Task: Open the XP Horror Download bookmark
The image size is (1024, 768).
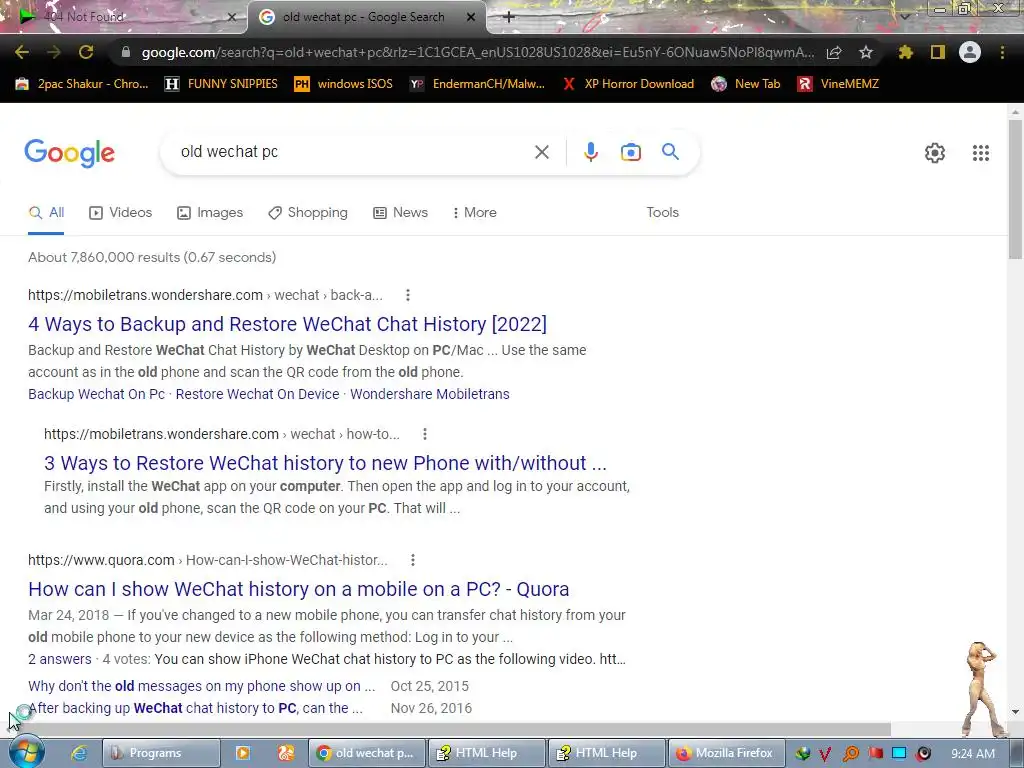Action: (x=628, y=84)
